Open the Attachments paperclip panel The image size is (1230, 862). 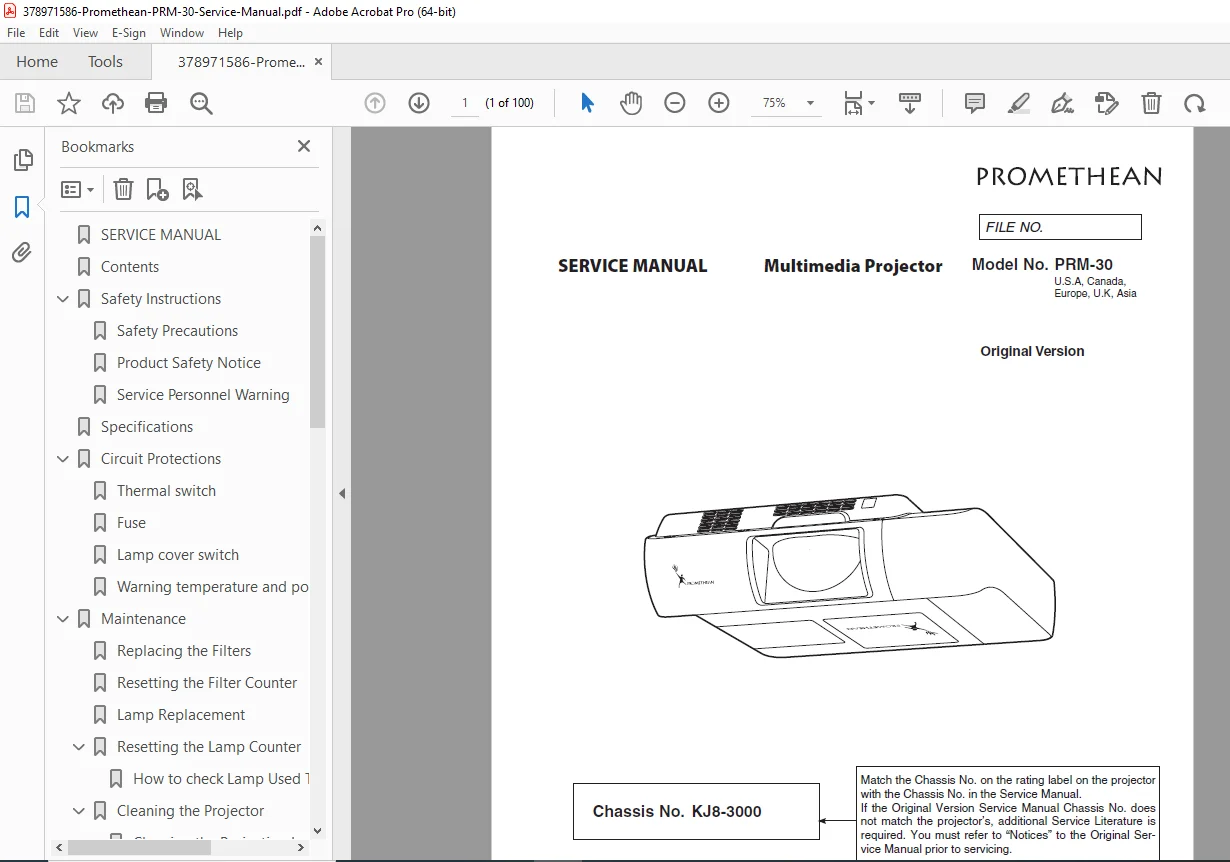coord(21,253)
